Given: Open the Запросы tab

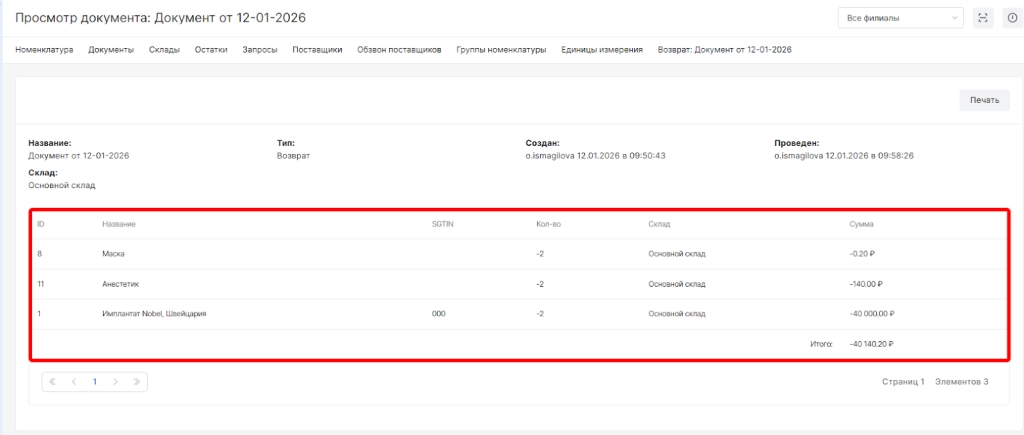Looking at the screenshot, I should pyautogui.click(x=260, y=49).
